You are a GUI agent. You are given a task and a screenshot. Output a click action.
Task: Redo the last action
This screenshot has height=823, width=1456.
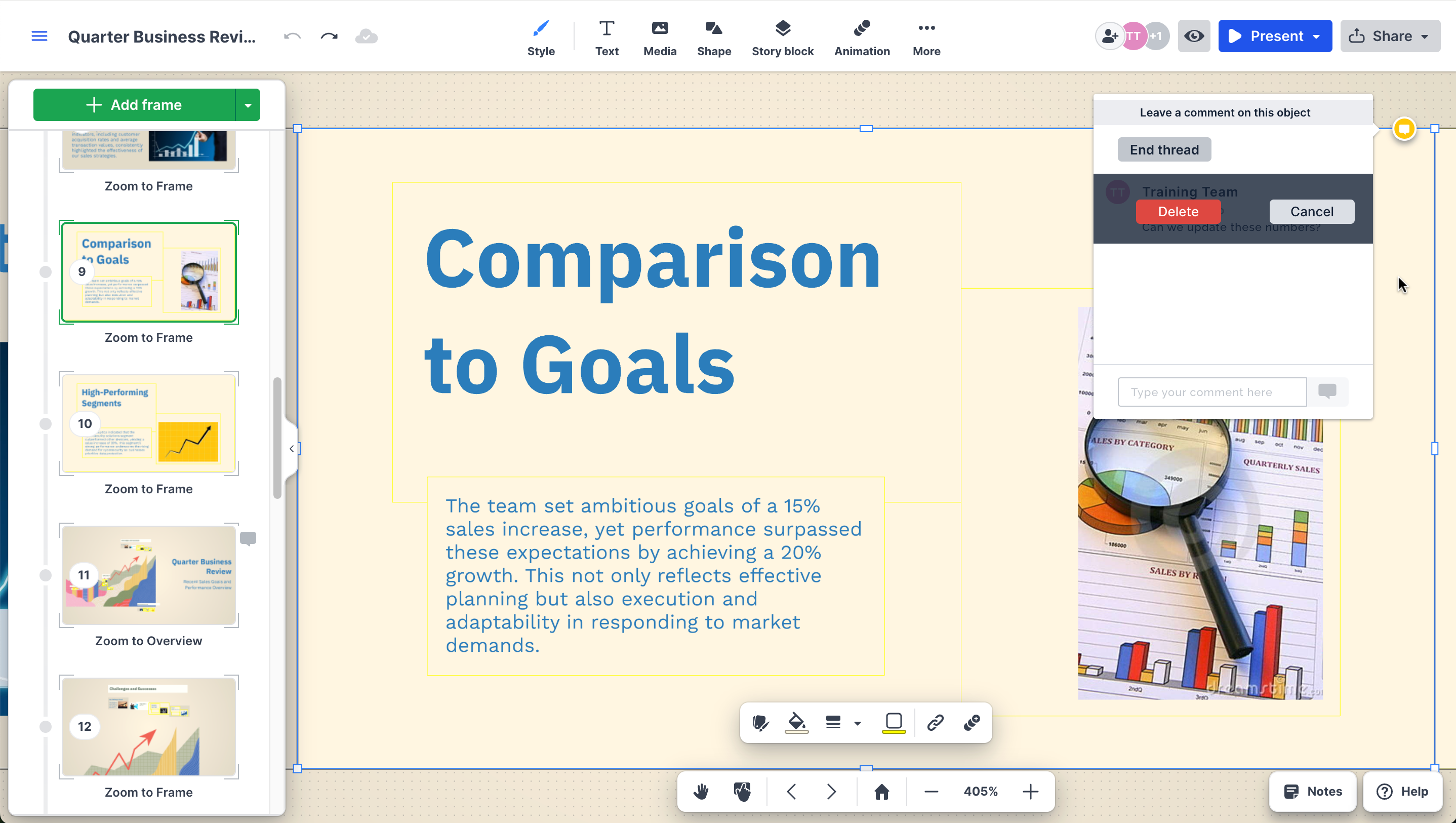tap(329, 36)
